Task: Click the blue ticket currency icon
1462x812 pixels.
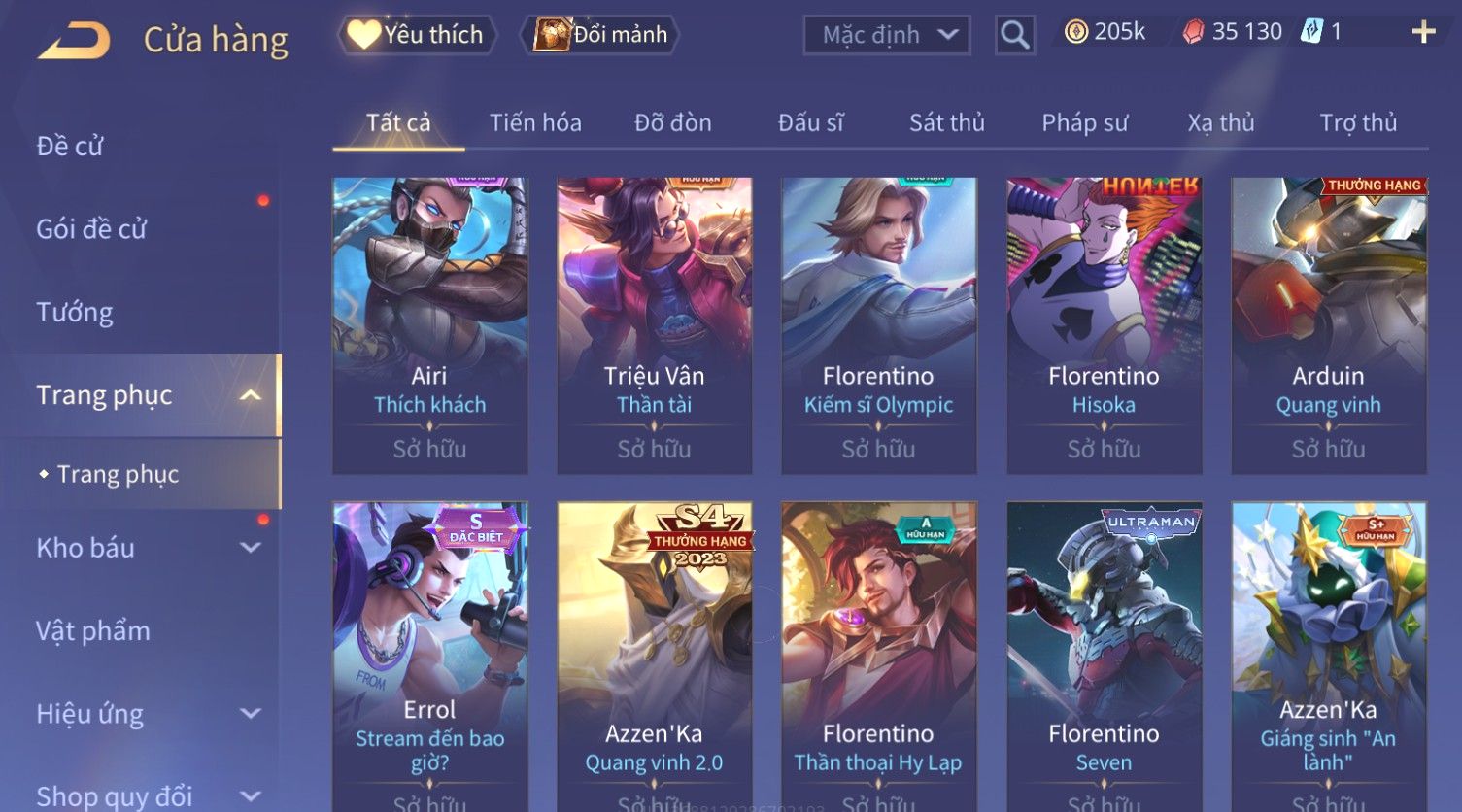Action: [x=1311, y=31]
